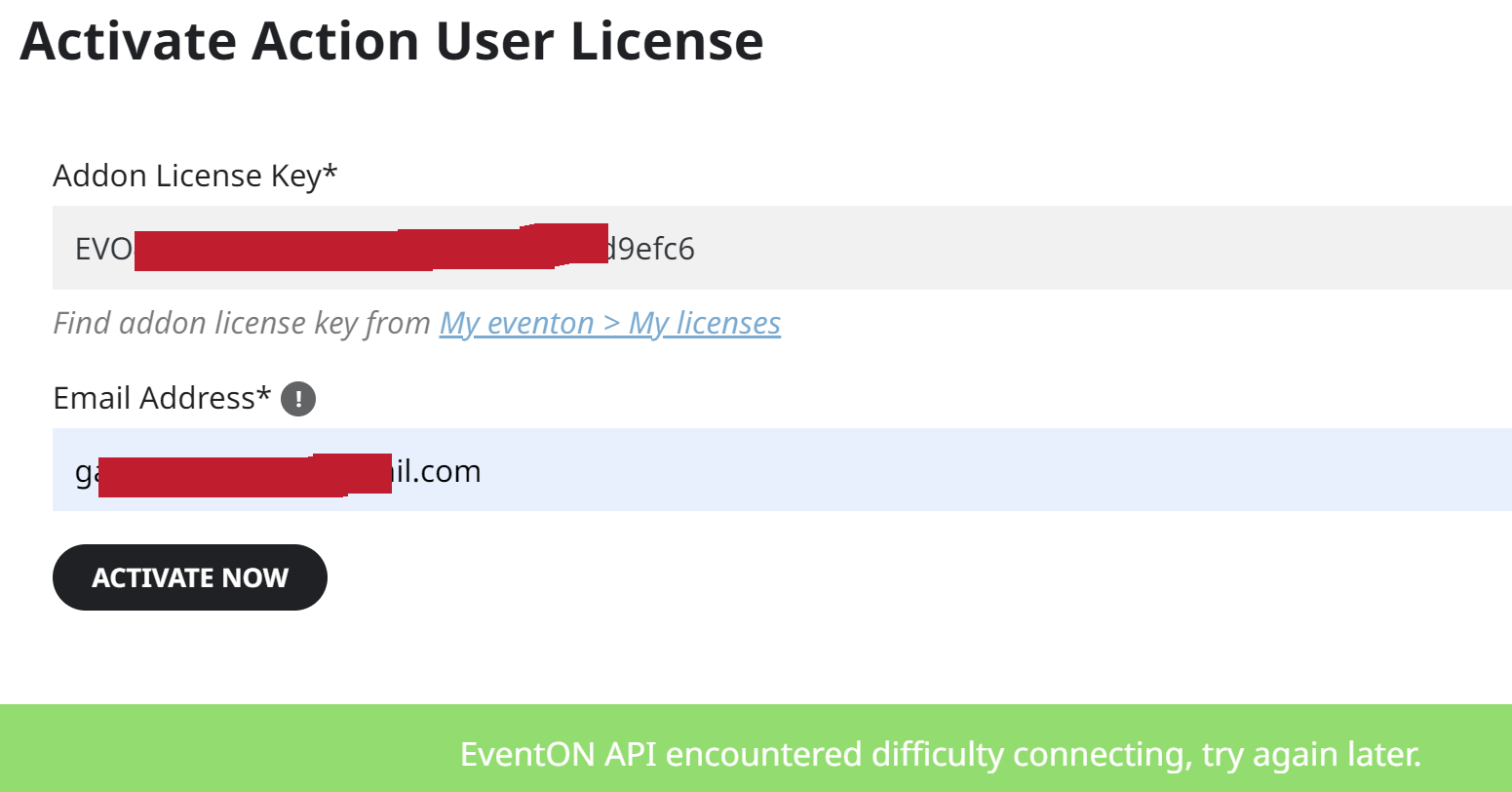Click the Email Address* label text
The width and height of the screenshot is (1512, 792).
click(x=162, y=398)
